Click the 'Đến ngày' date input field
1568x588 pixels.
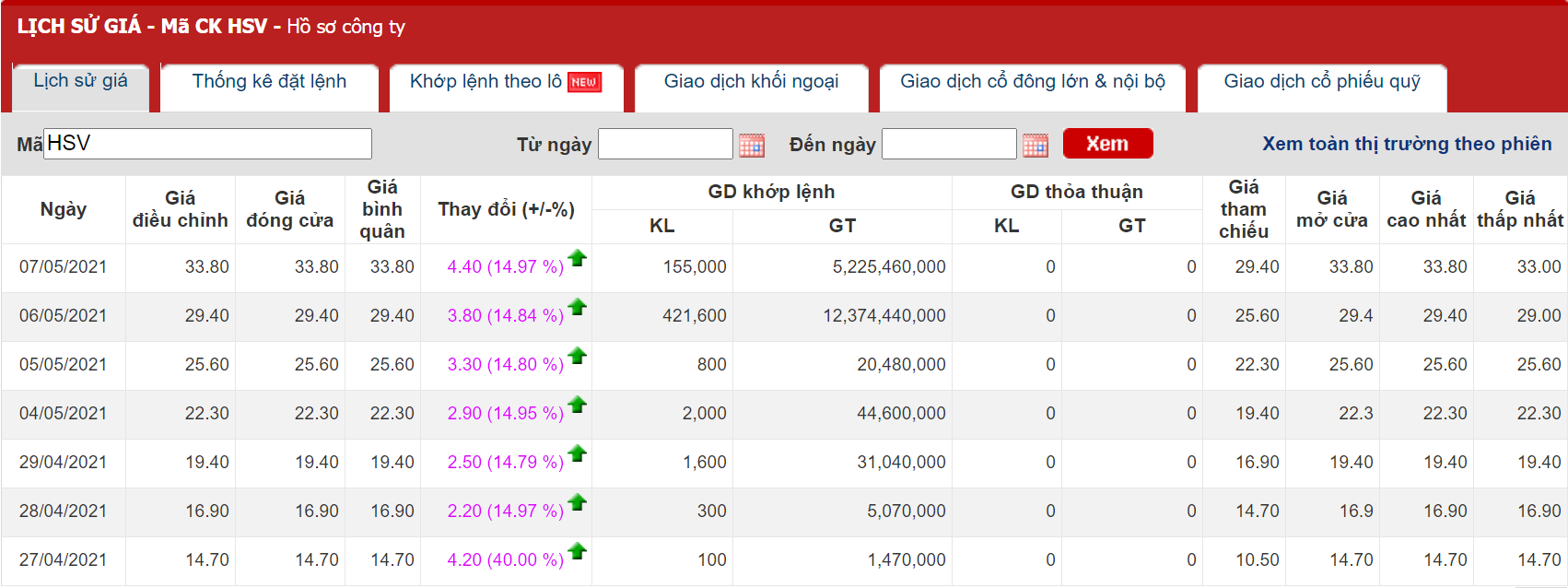[949, 144]
